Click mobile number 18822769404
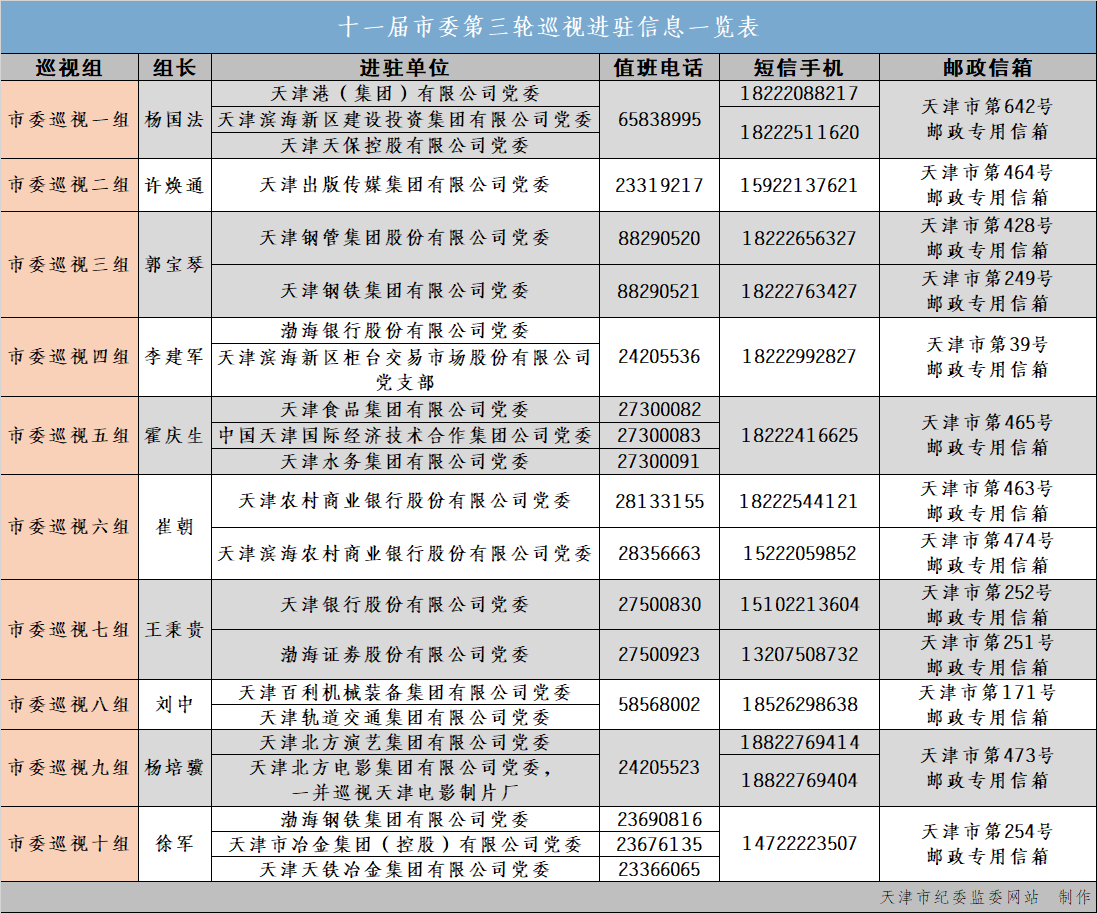Viewport: 1097px width, 913px height. point(799,780)
